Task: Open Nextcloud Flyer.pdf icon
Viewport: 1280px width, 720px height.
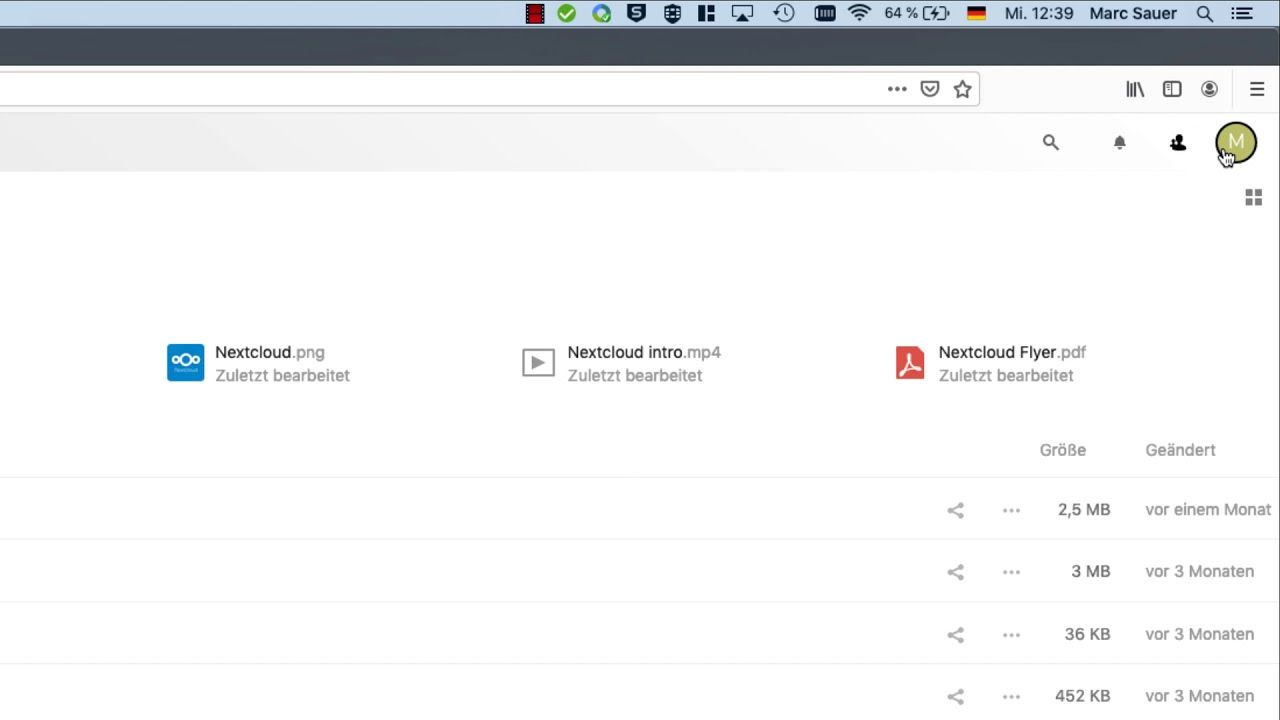Action: coord(910,362)
